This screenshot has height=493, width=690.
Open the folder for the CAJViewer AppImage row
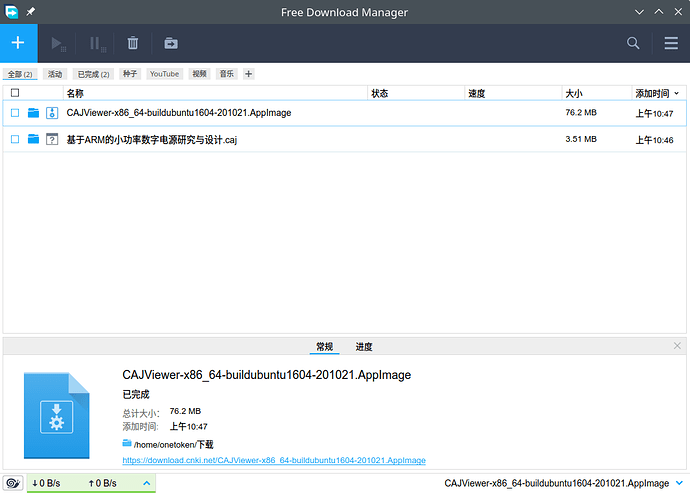pos(33,113)
